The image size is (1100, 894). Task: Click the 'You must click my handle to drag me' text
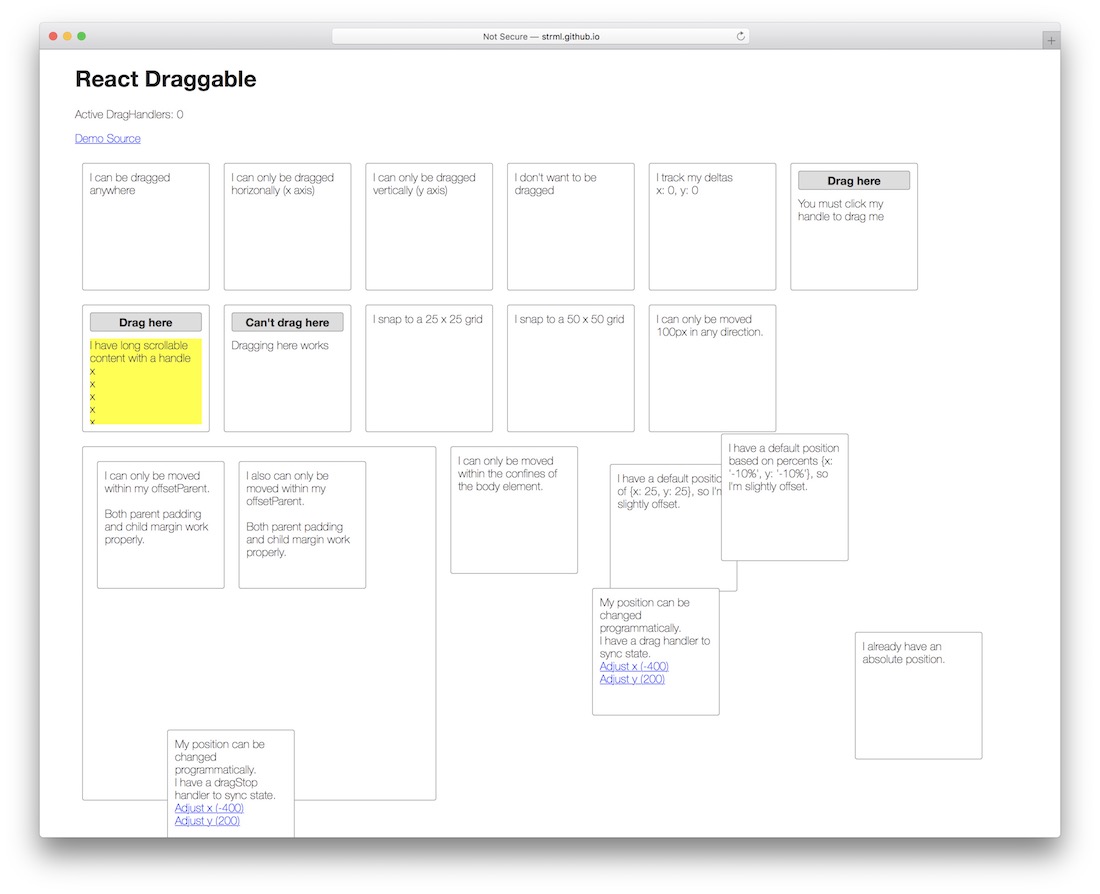tap(840, 211)
